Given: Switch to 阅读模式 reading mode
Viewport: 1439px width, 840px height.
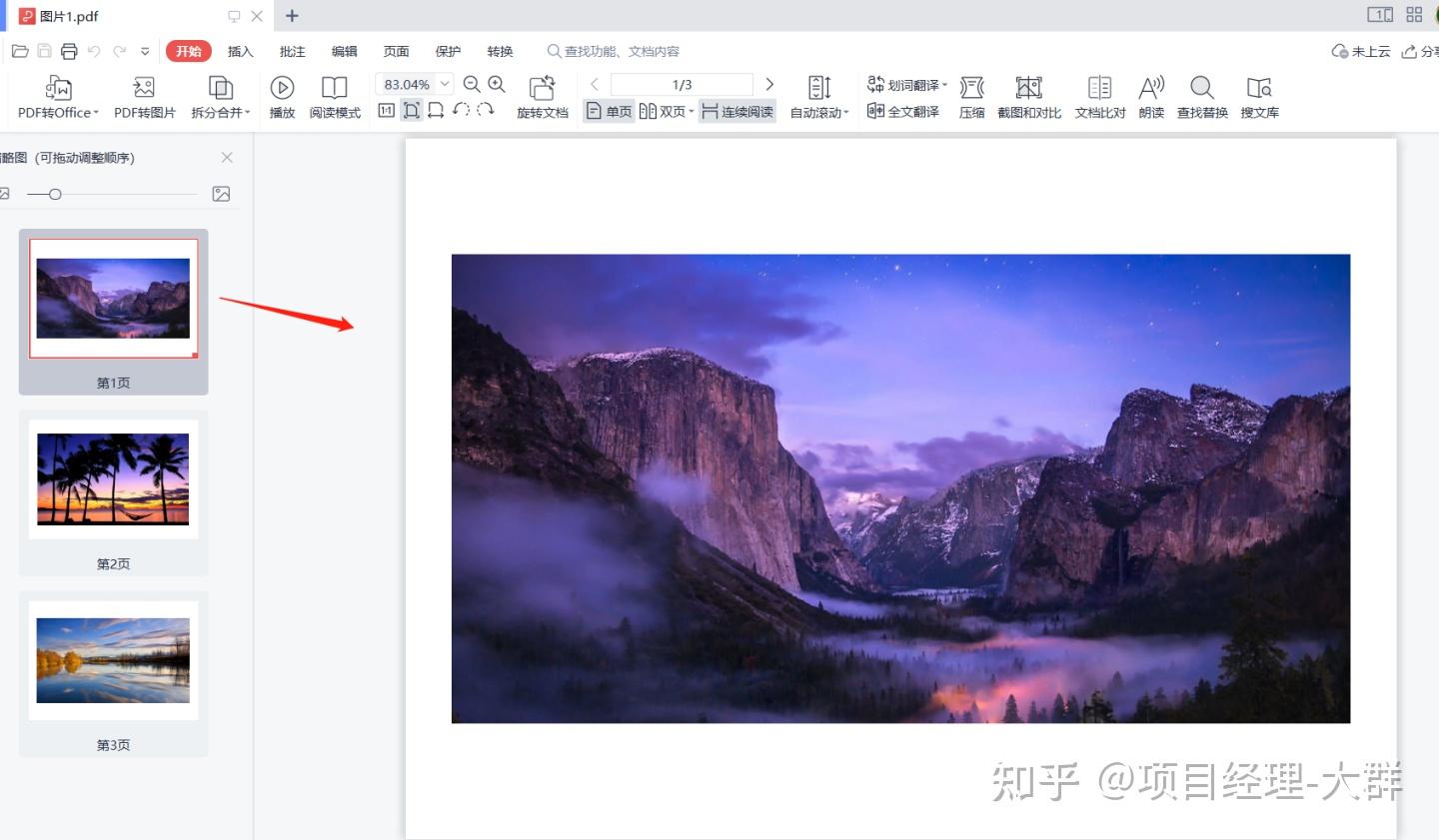Looking at the screenshot, I should pyautogui.click(x=335, y=98).
